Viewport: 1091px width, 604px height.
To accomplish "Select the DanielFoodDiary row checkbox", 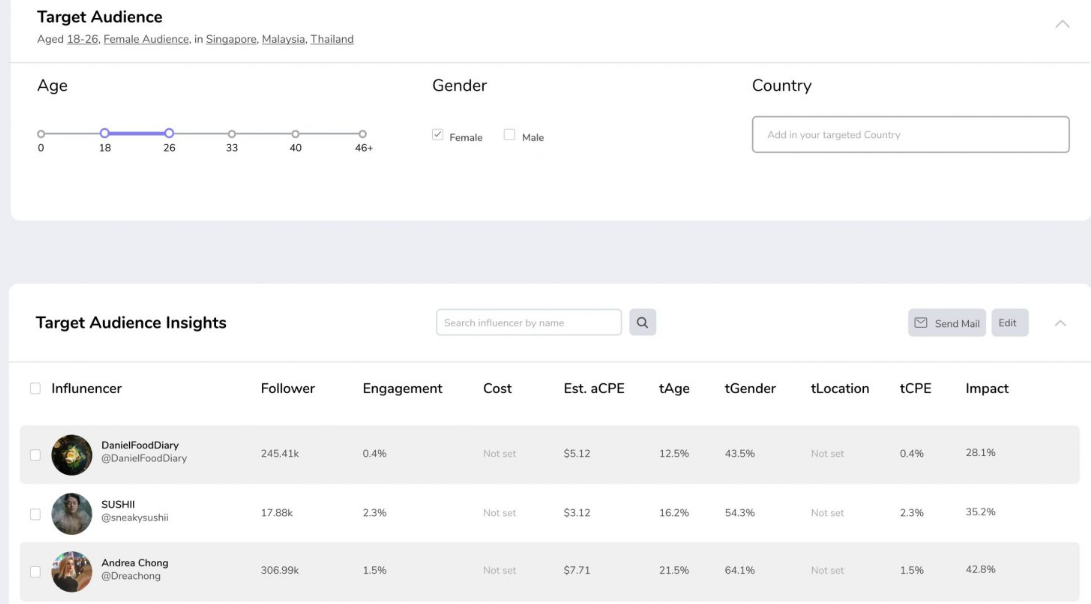I will point(36,455).
